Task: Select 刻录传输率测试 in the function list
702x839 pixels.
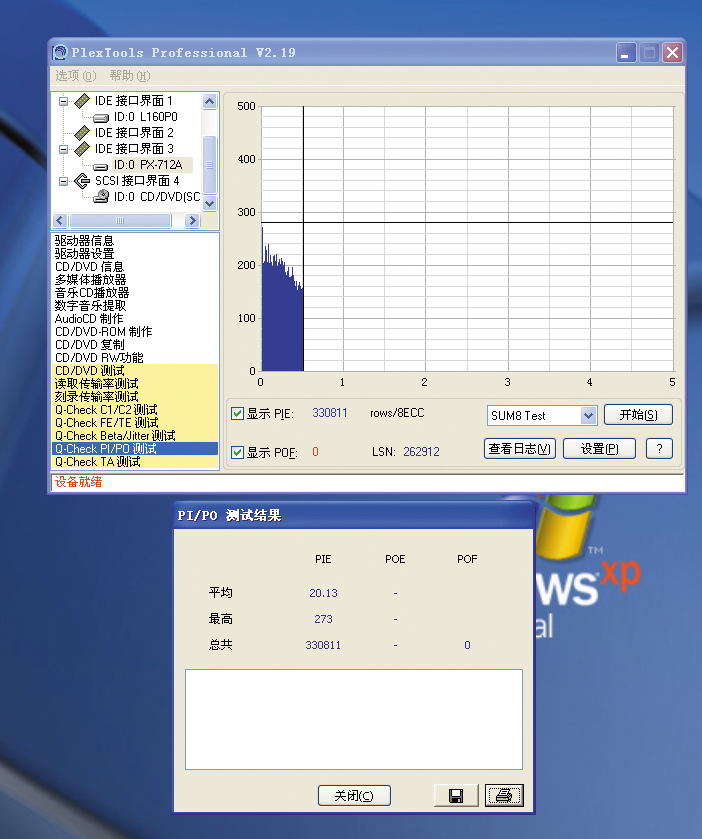Action: [x=135, y=396]
